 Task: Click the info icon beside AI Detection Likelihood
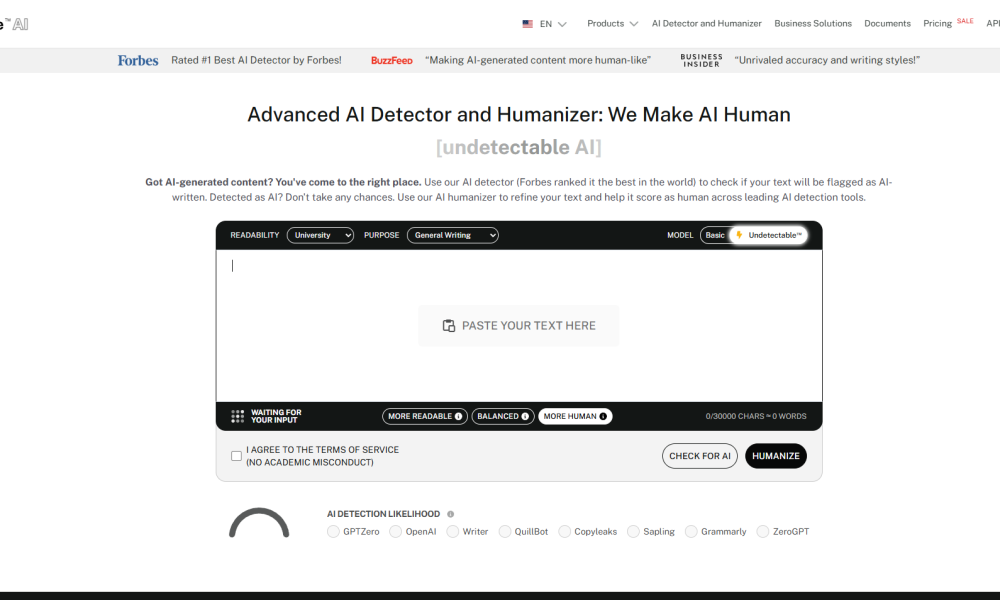click(x=450, y=514)
